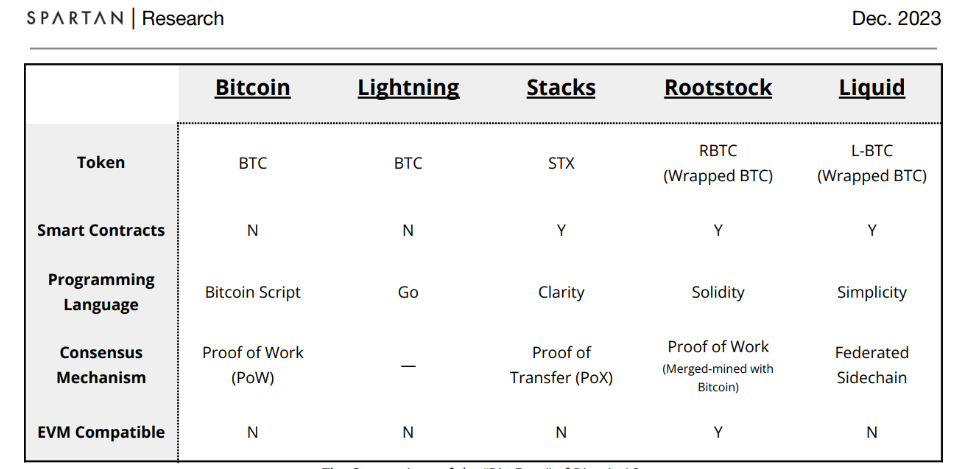This screenshot has height=469, width=959.
Task: Click the Bitcoin column header
Action: coord(253,88)
